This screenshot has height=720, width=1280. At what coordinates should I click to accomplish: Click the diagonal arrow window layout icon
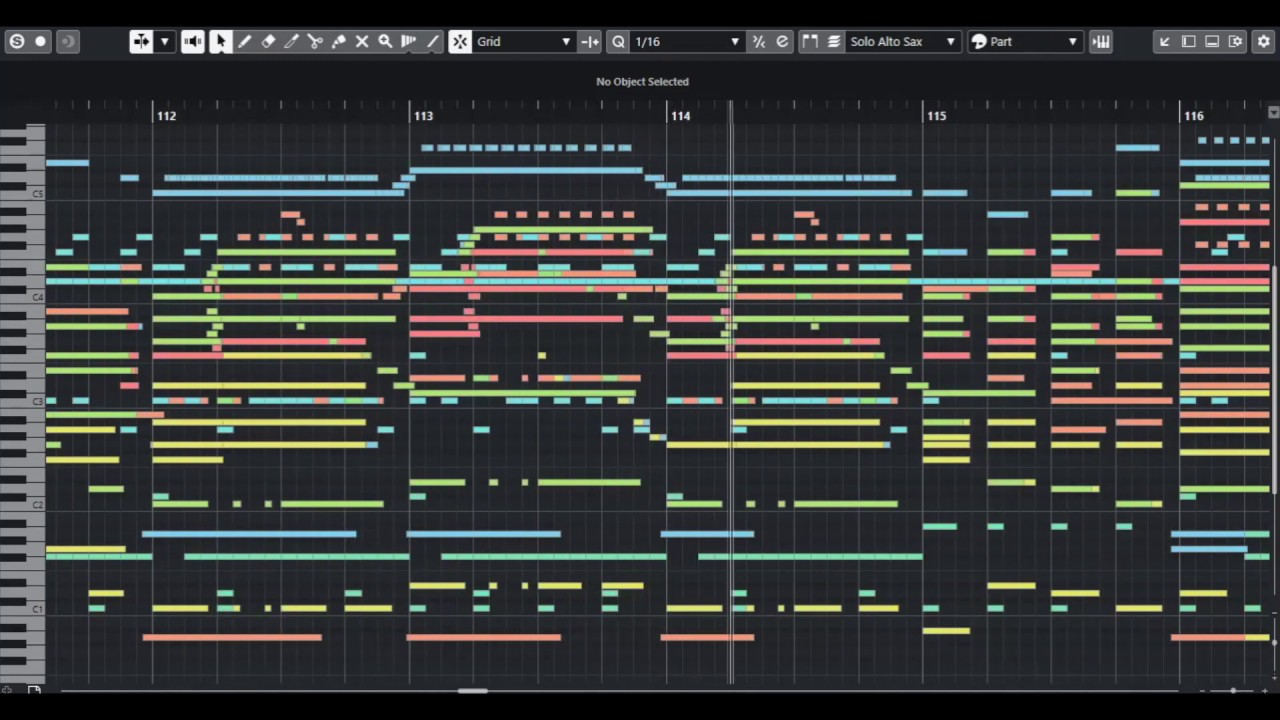click(1164, 41)
